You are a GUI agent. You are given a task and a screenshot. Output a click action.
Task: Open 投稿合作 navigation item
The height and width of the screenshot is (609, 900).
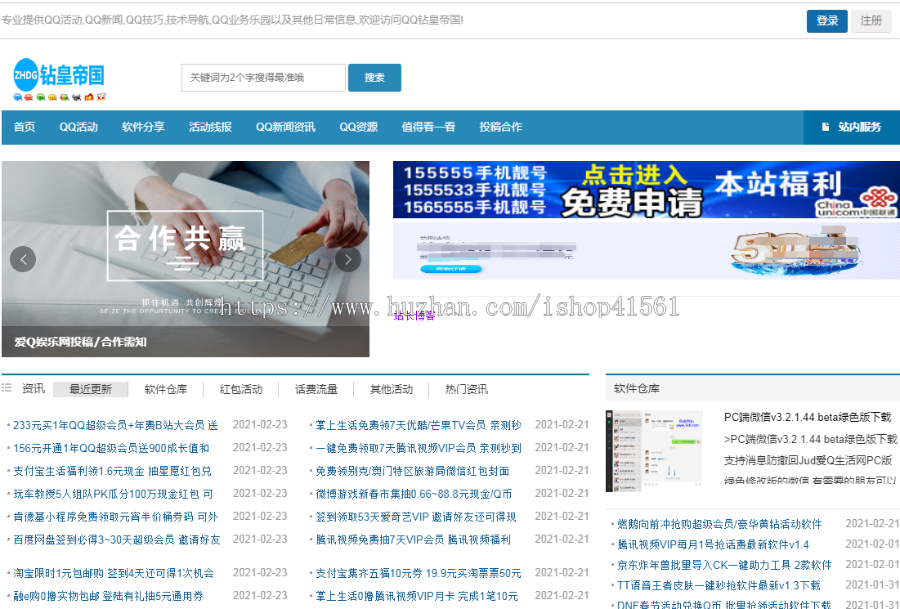501,127
